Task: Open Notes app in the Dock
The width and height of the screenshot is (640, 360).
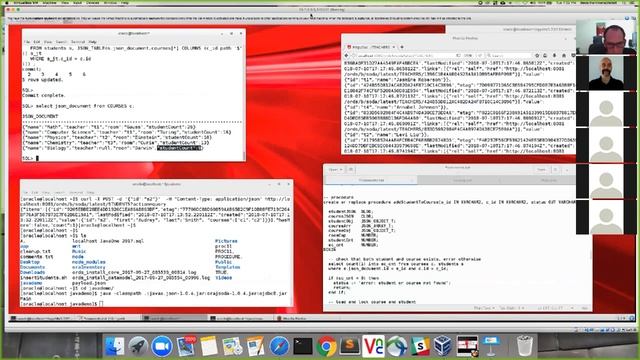Action: [x=209, y=346]
